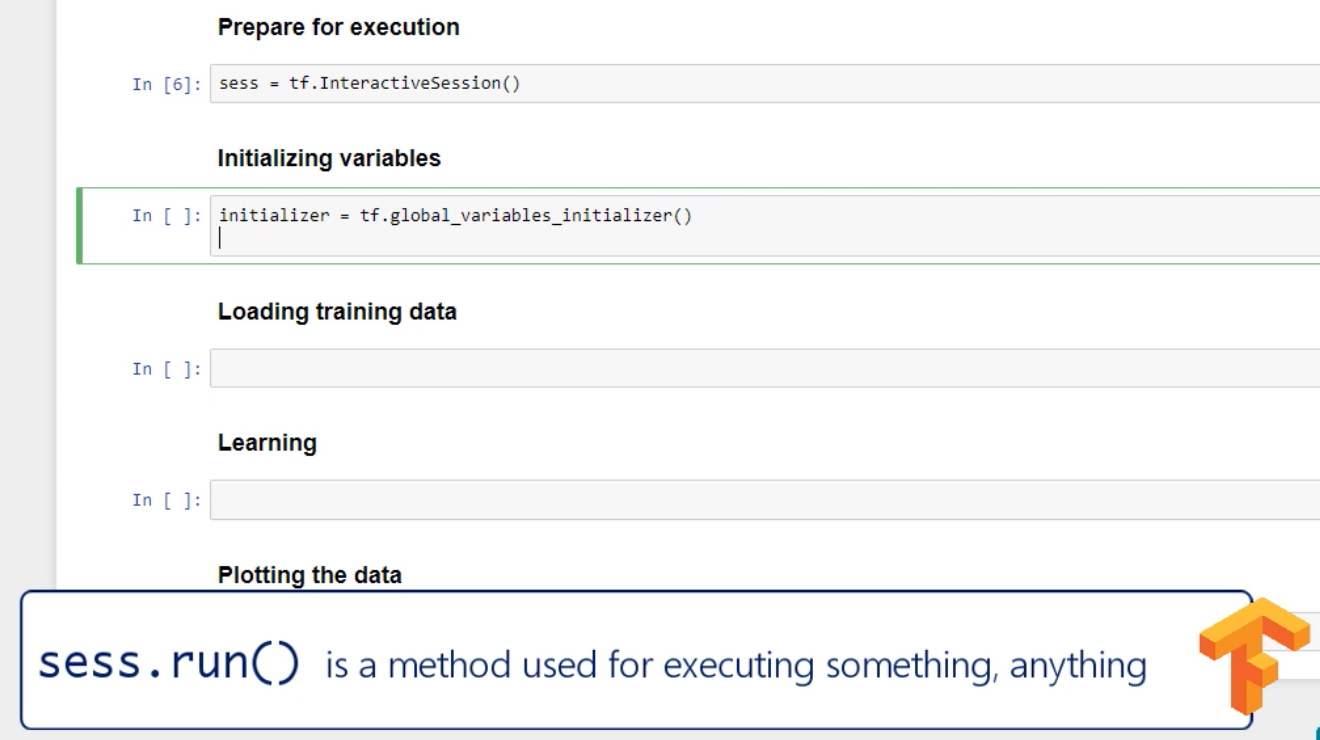This screenshot has width=1320, height=740.
Task: Click the 'Plotting the data' heading
Action: (309, 575)
